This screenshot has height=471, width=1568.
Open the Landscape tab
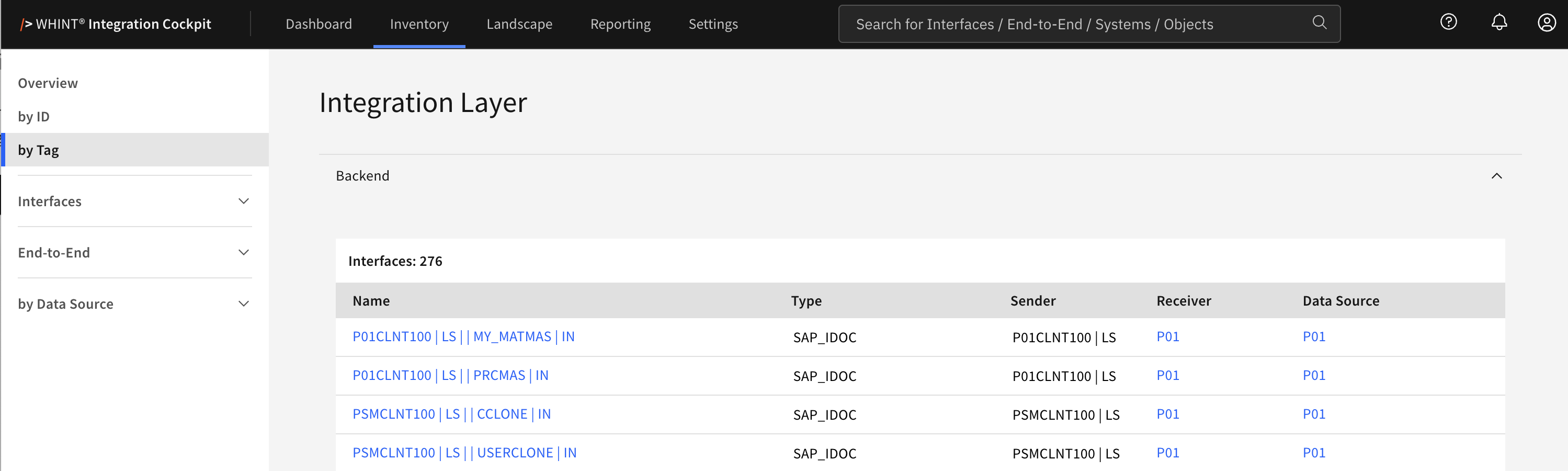point(519,25)
